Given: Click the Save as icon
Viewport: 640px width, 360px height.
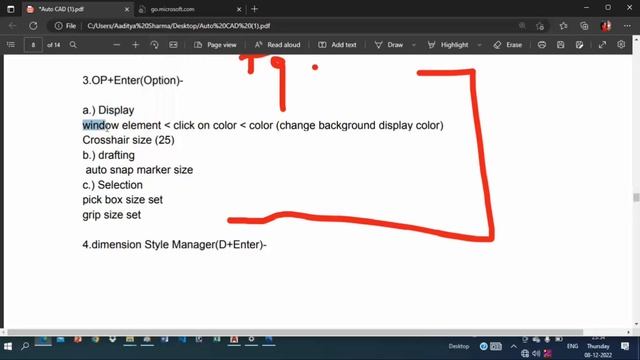Looking at the screenshot, I should click(580, 45).
